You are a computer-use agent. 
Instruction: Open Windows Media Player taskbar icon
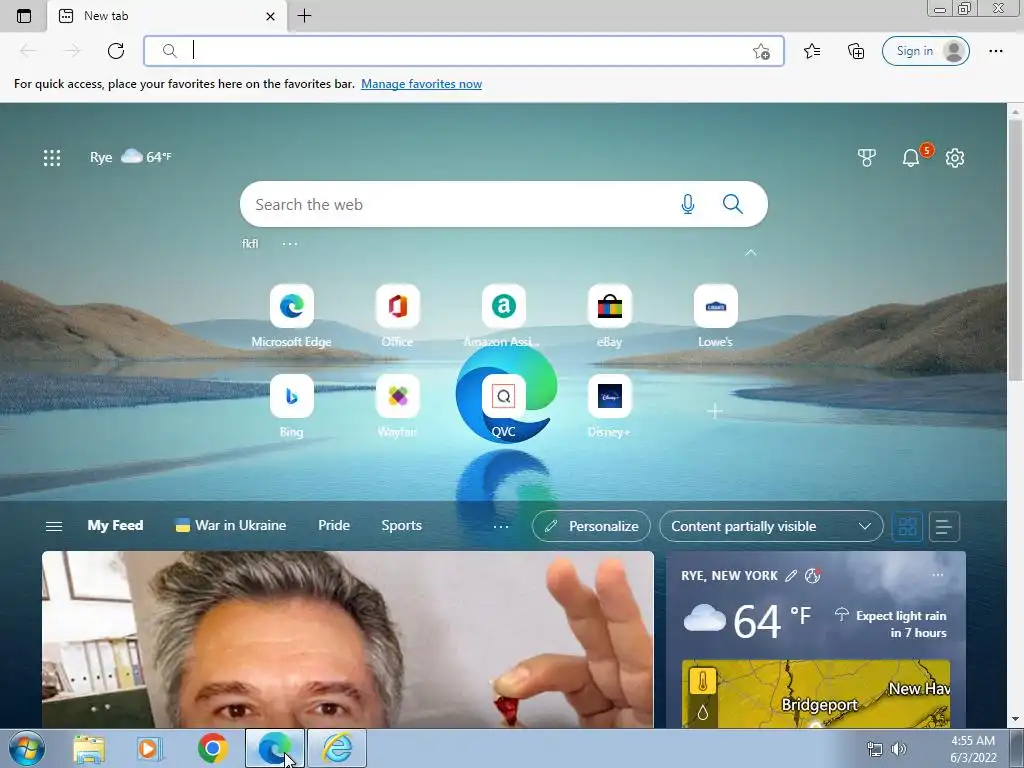pos(150,748)
